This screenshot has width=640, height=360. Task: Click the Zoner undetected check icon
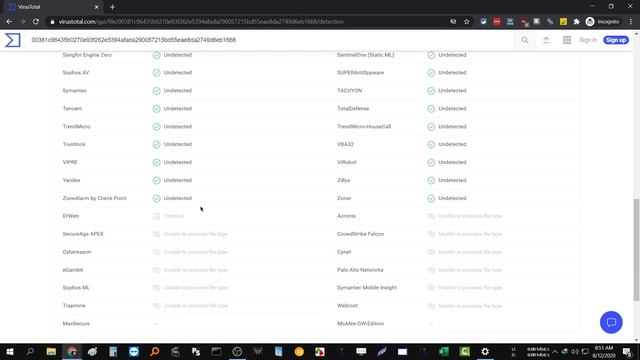(x=431, y=198)
